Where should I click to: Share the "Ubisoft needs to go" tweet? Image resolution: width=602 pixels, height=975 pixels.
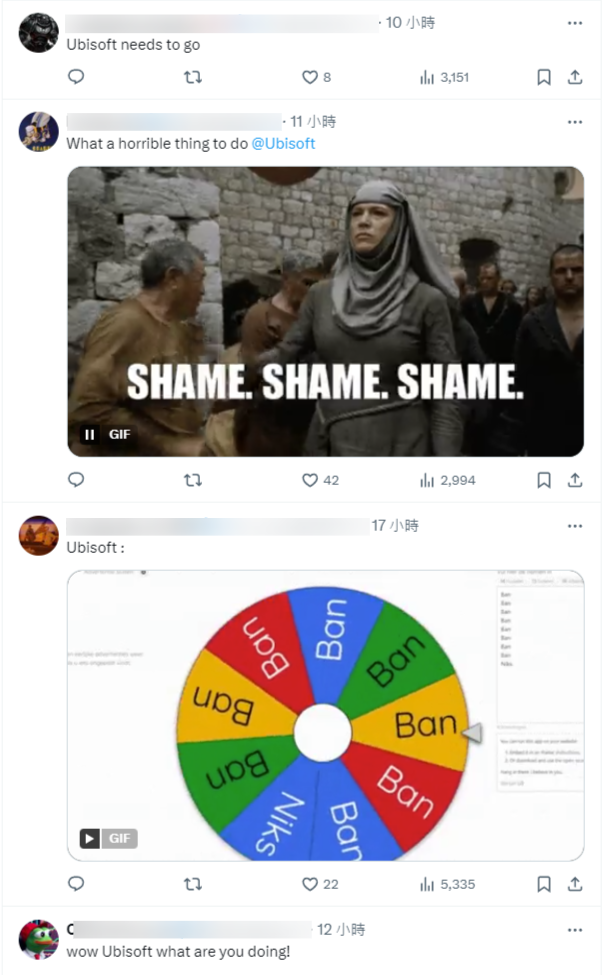click(x=575, y=77)
